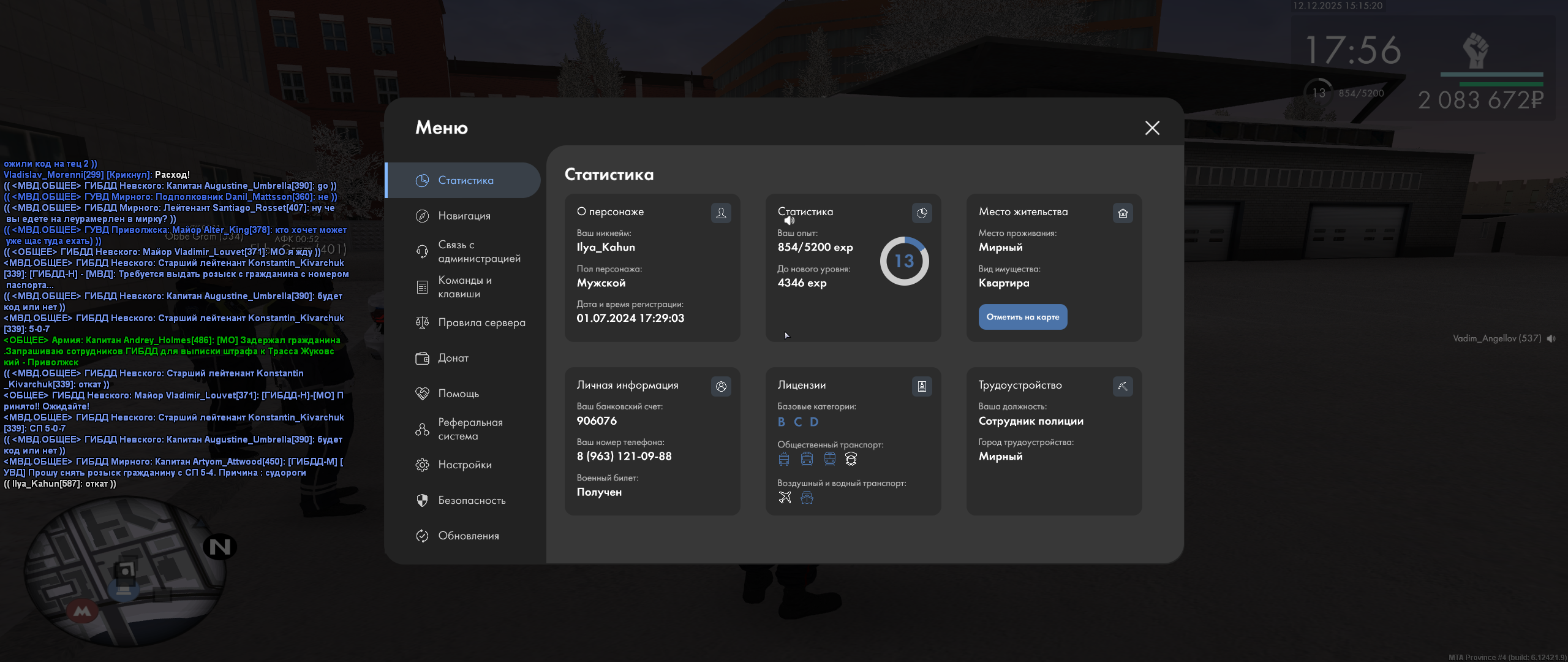1568x662 pixels.
Task: Click the pie chart icon in Статистика card
Action: (x=922, y=213)
